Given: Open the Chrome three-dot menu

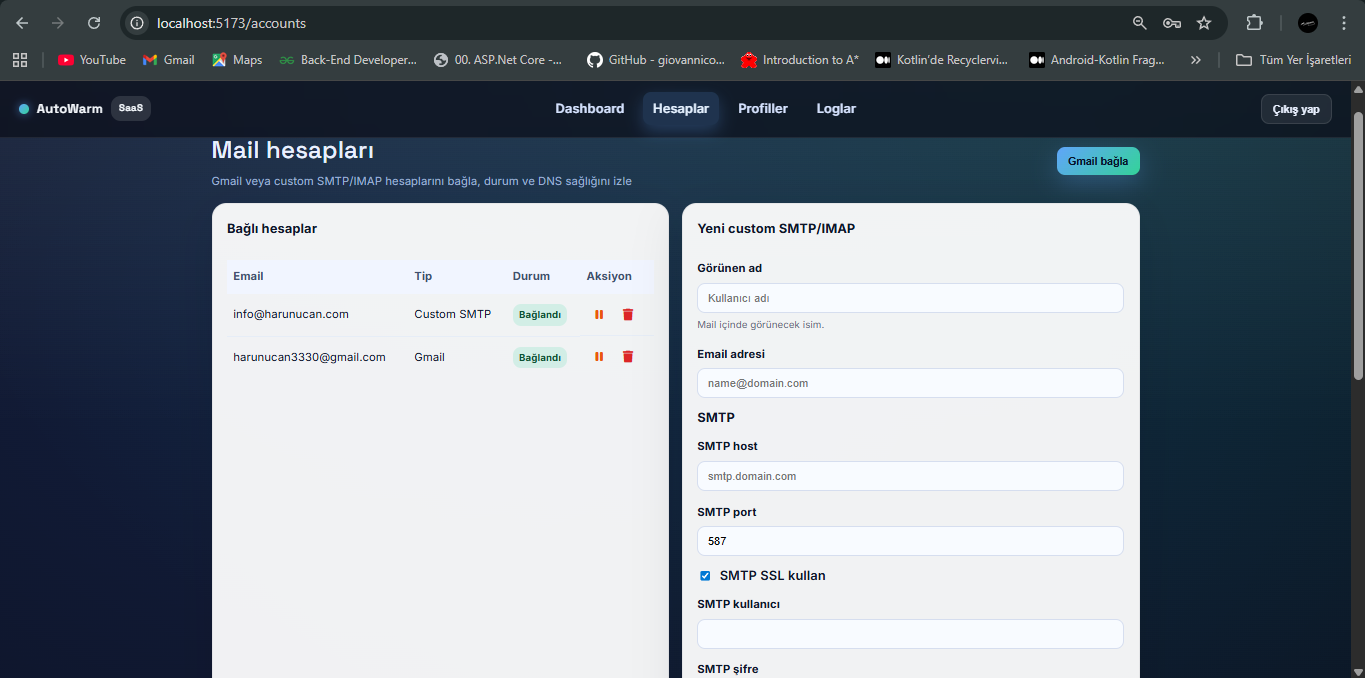Looking at the screenshot, I should pyautogui.click(x=1343, y=23).
